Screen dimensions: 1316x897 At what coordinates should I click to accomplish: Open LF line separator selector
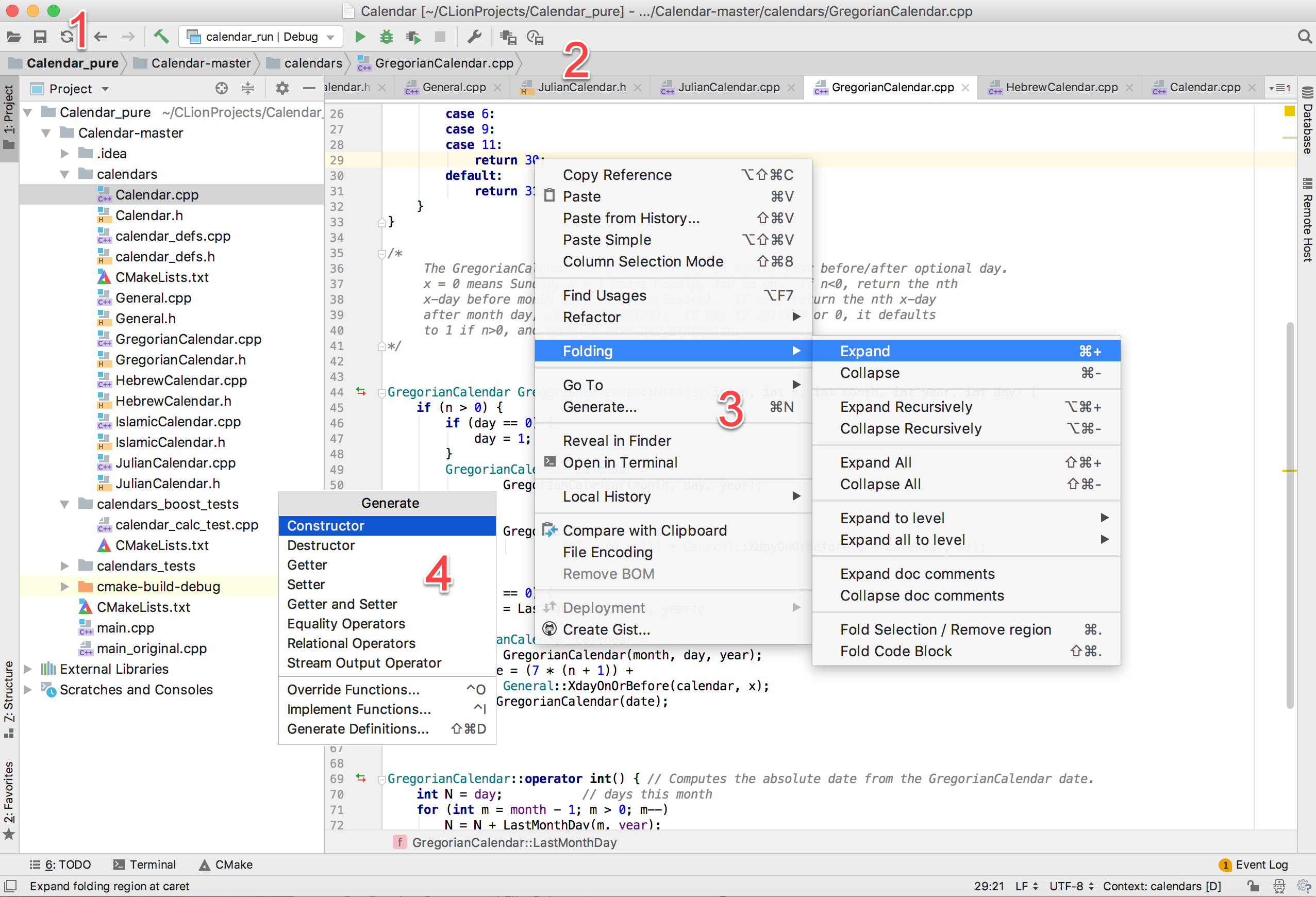pos(1027,886)
